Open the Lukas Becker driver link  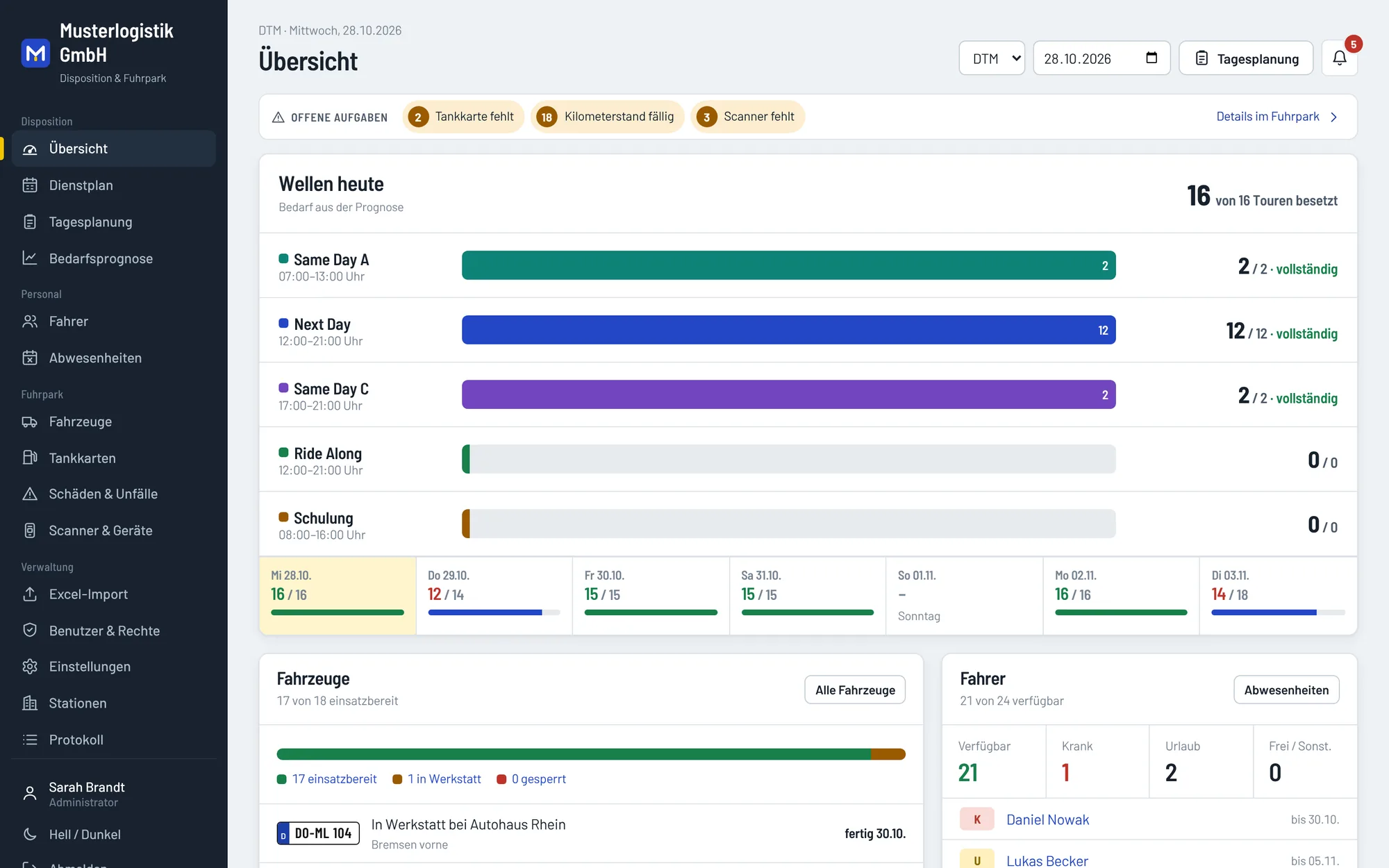click(1047, 861)
